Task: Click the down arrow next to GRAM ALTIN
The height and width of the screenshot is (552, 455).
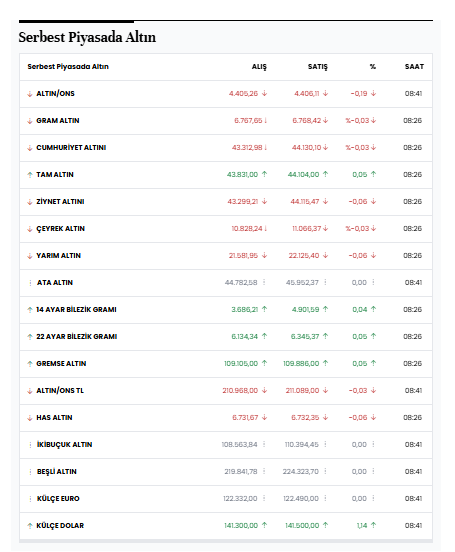Action: tap(30, 121)
